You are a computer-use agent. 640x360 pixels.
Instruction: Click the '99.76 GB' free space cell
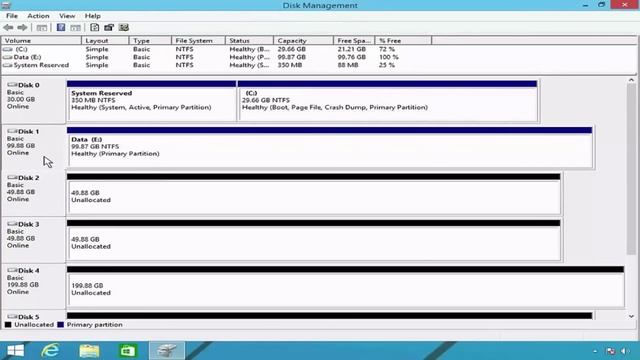(351, 57)
